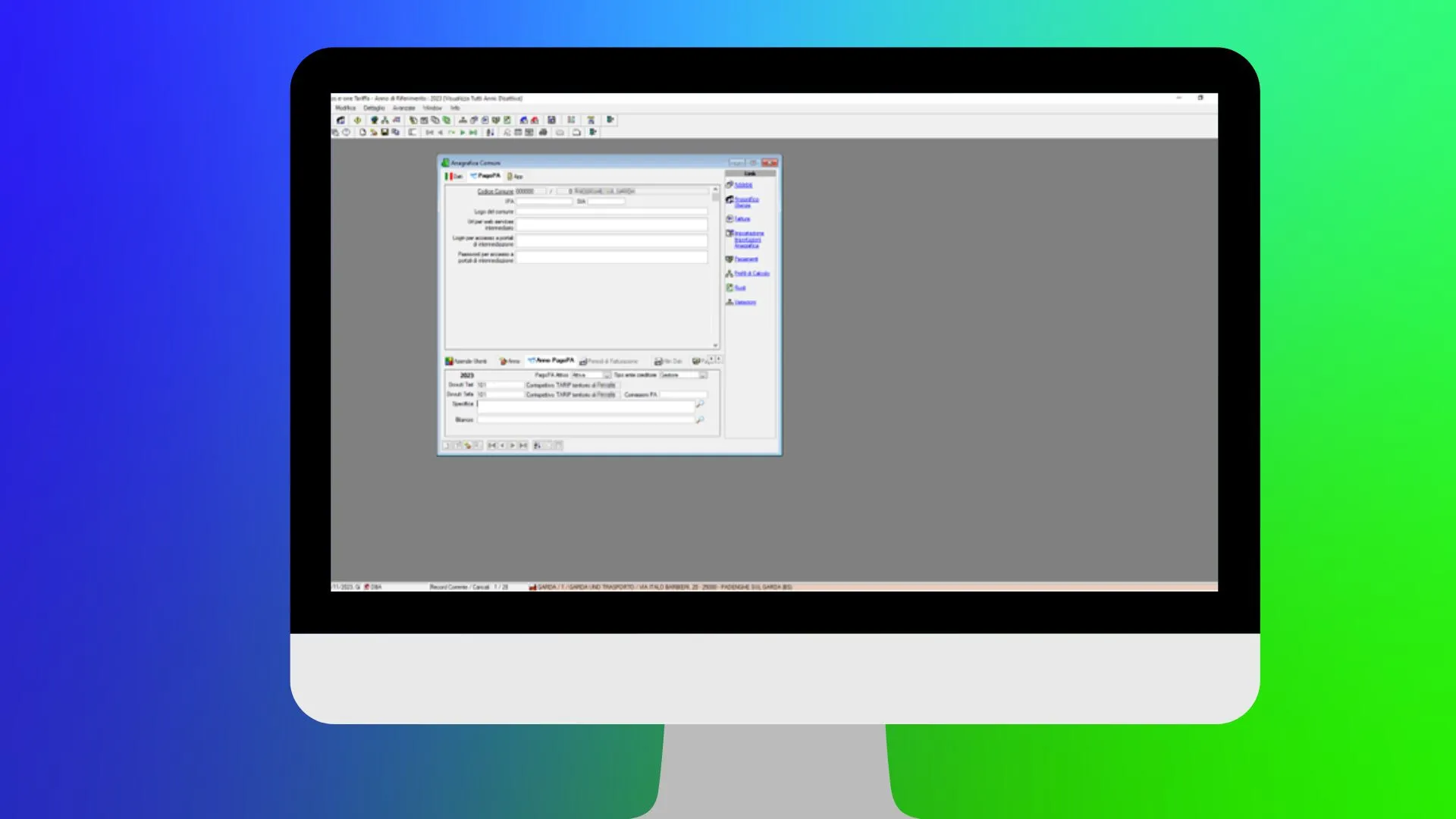Click the green exit-door icon in top toolbar

(x=610, y=120)
